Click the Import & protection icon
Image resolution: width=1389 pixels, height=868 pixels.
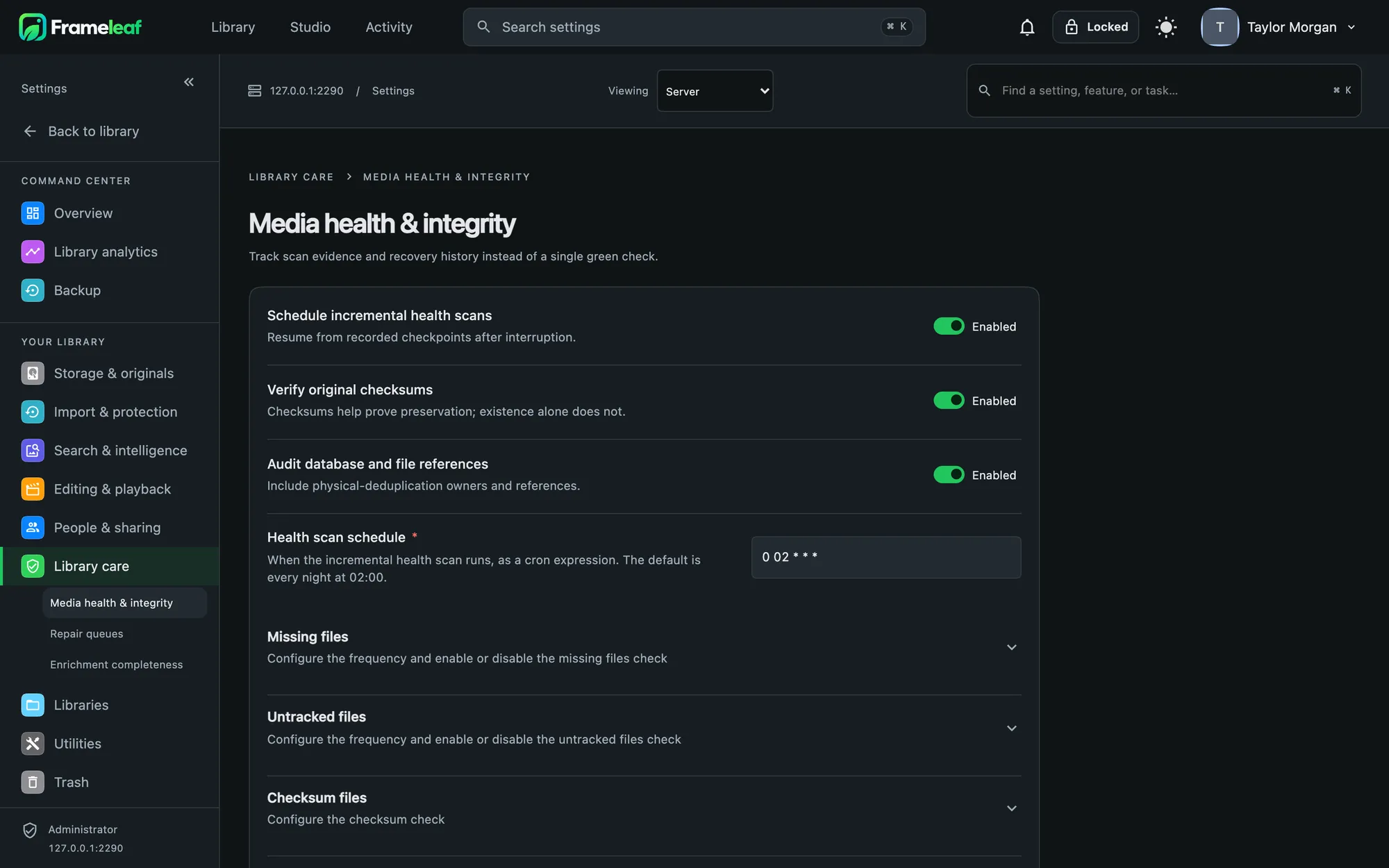point(33,412)
